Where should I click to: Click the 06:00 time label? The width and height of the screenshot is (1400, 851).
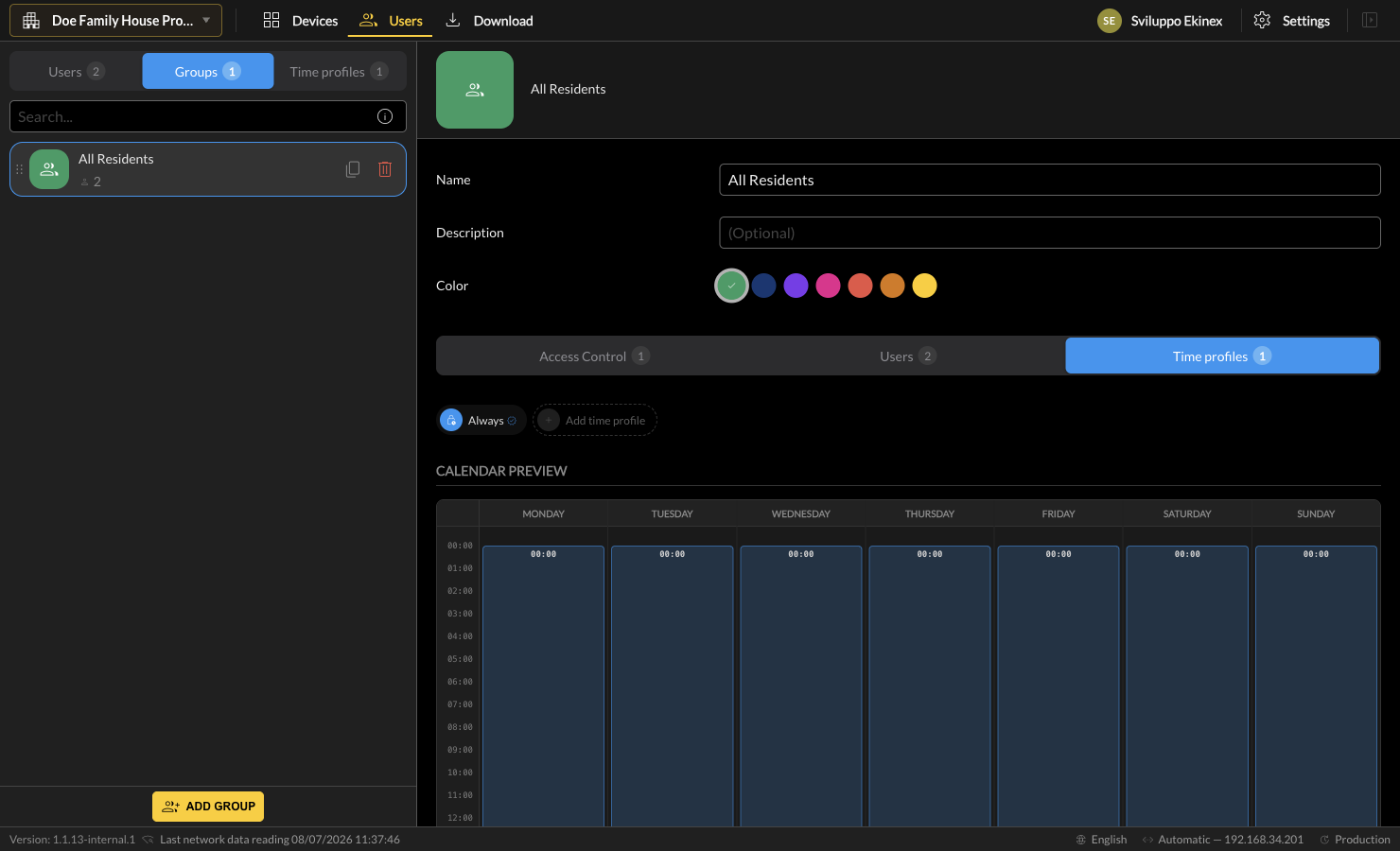click(460, 682)
